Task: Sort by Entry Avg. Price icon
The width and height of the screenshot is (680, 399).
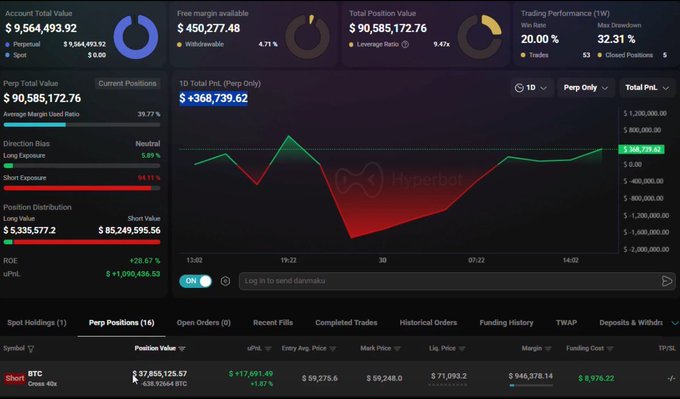Action: [x=333, y=349]
